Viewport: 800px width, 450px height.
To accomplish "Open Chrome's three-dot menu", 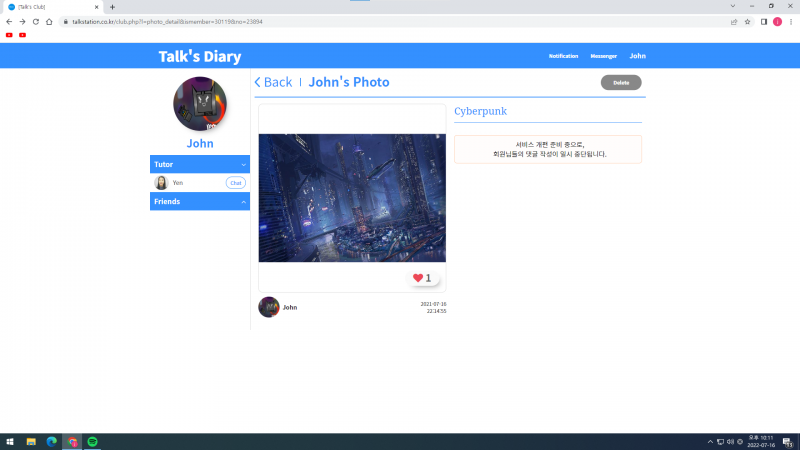I will (791, 21).
